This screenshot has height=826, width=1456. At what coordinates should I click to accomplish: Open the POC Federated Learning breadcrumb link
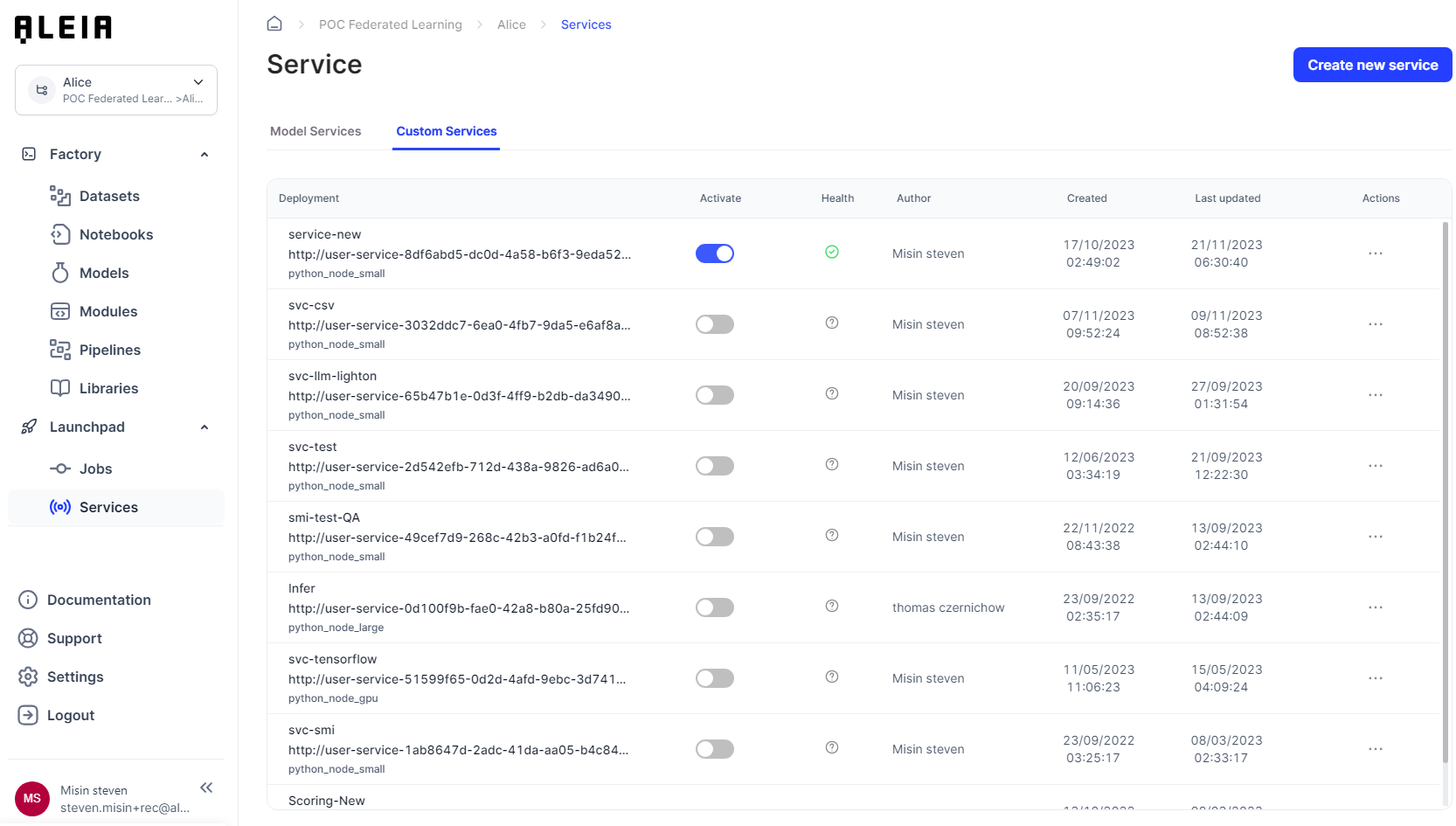click(x=390, y=24)
